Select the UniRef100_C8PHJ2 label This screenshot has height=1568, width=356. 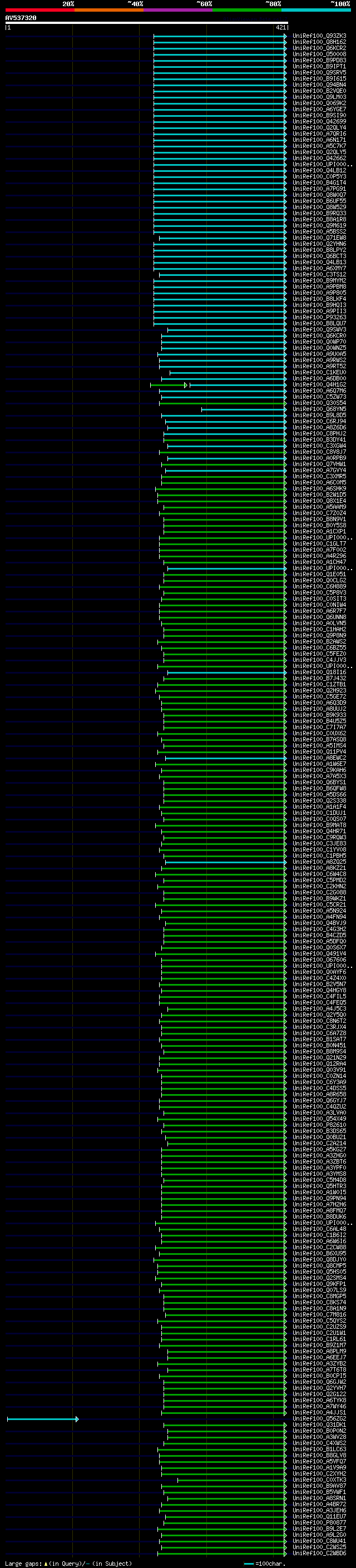[x=319, y=434]
